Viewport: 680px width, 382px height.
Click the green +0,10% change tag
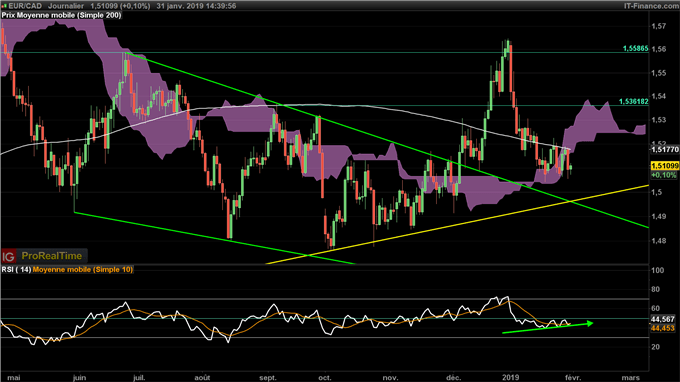tap(664, 175)
